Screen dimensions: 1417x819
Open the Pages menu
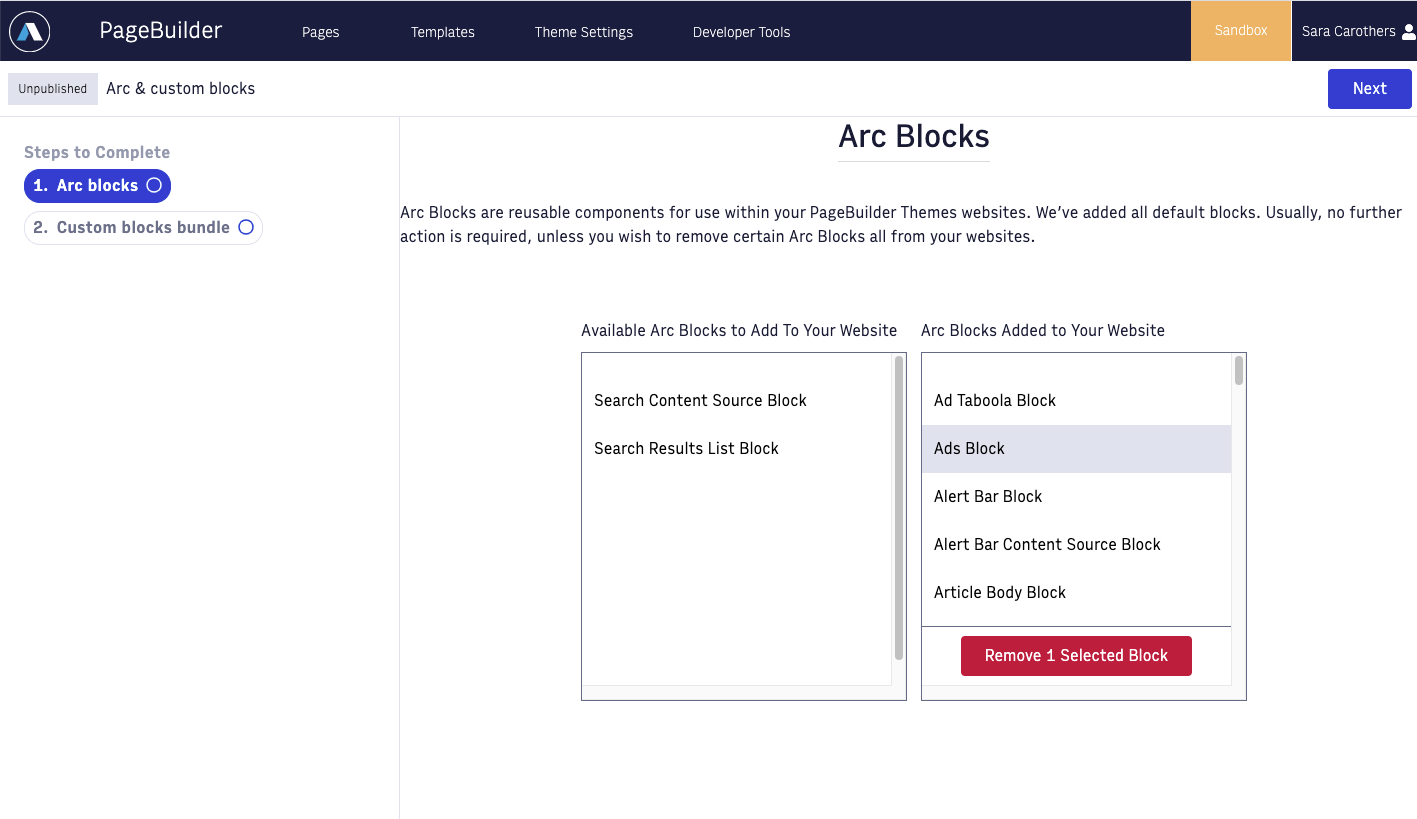point(321,32)
